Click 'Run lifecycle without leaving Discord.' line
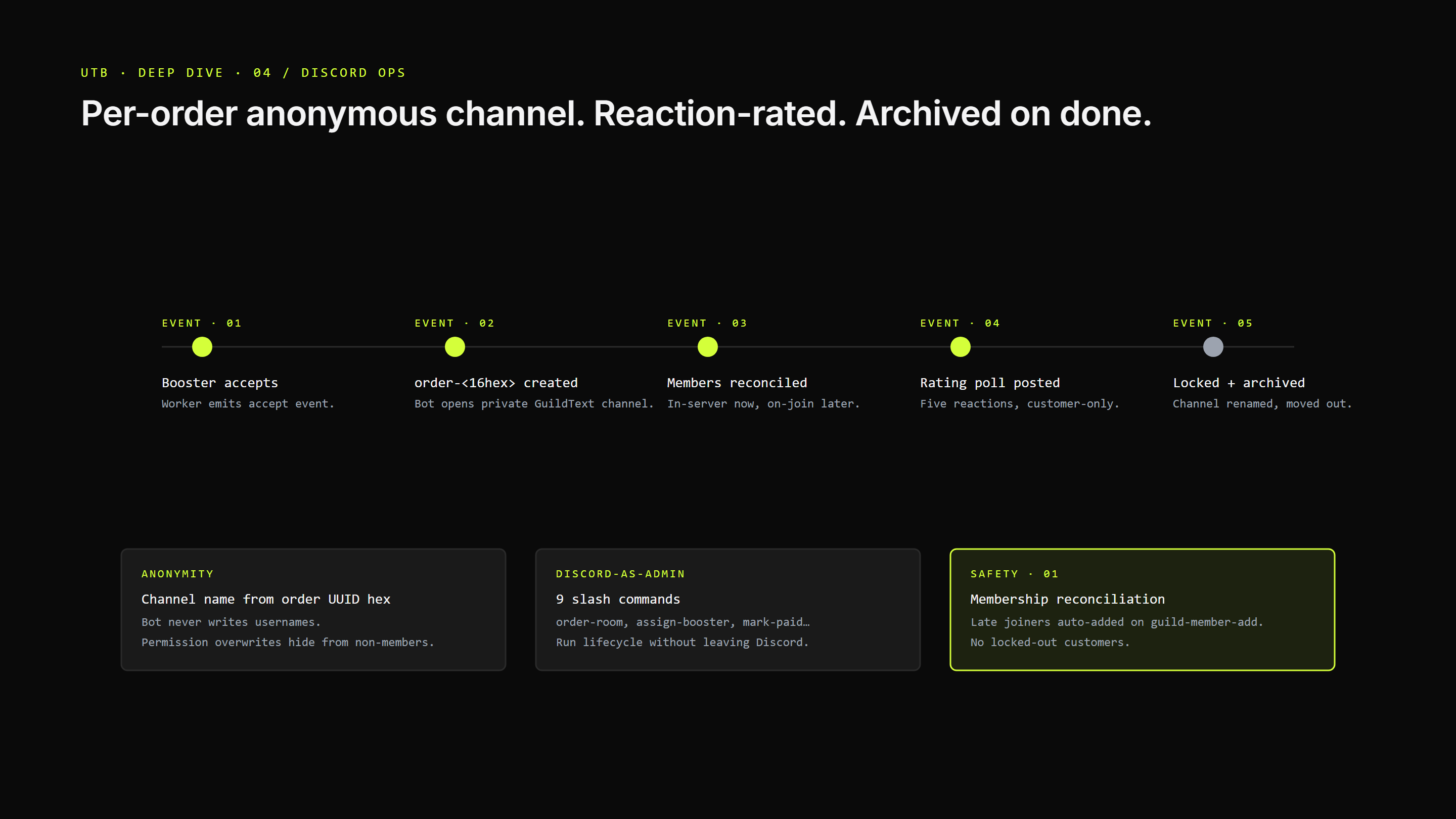The width and height of the screenshot is (1456, 819). click(682, 642)
